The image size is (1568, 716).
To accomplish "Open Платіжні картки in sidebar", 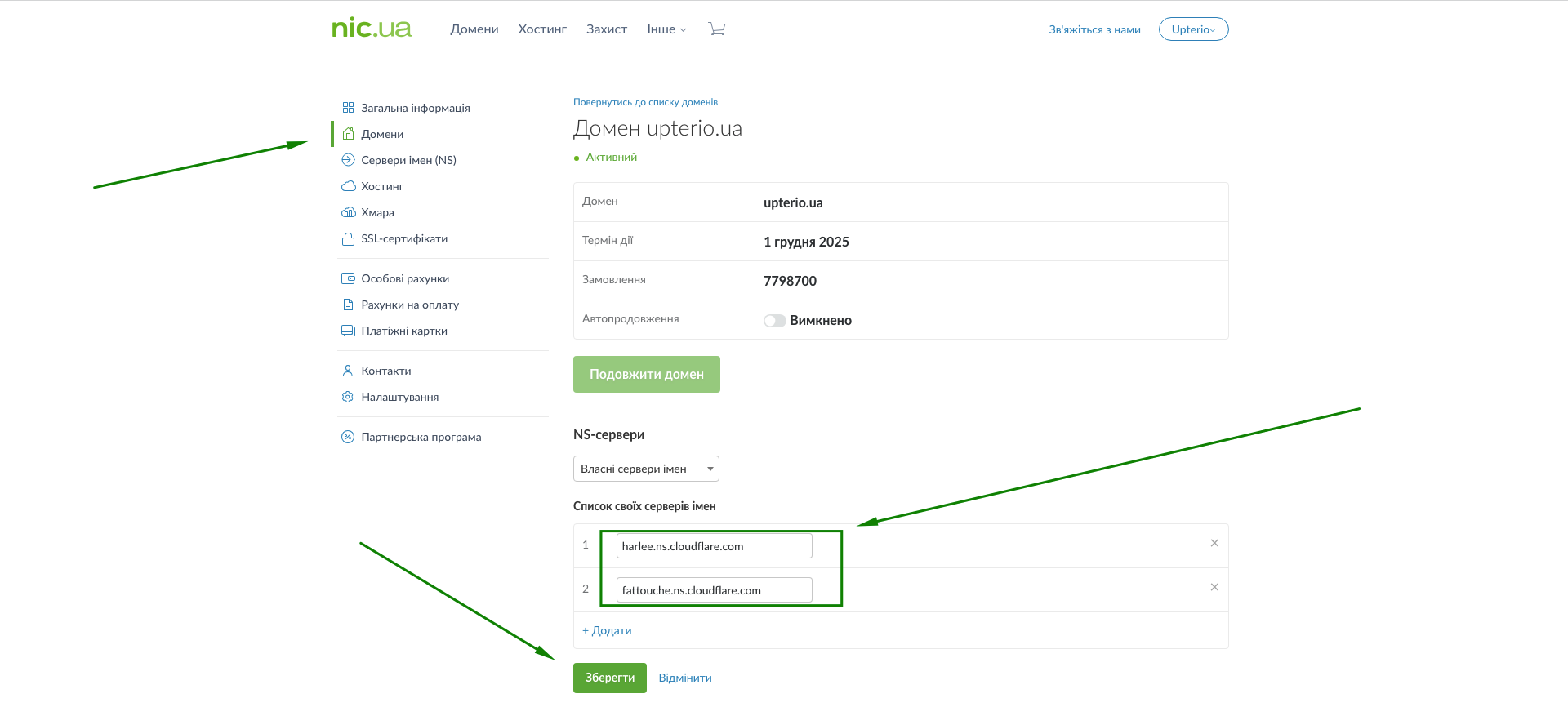I will coord(404,331).
